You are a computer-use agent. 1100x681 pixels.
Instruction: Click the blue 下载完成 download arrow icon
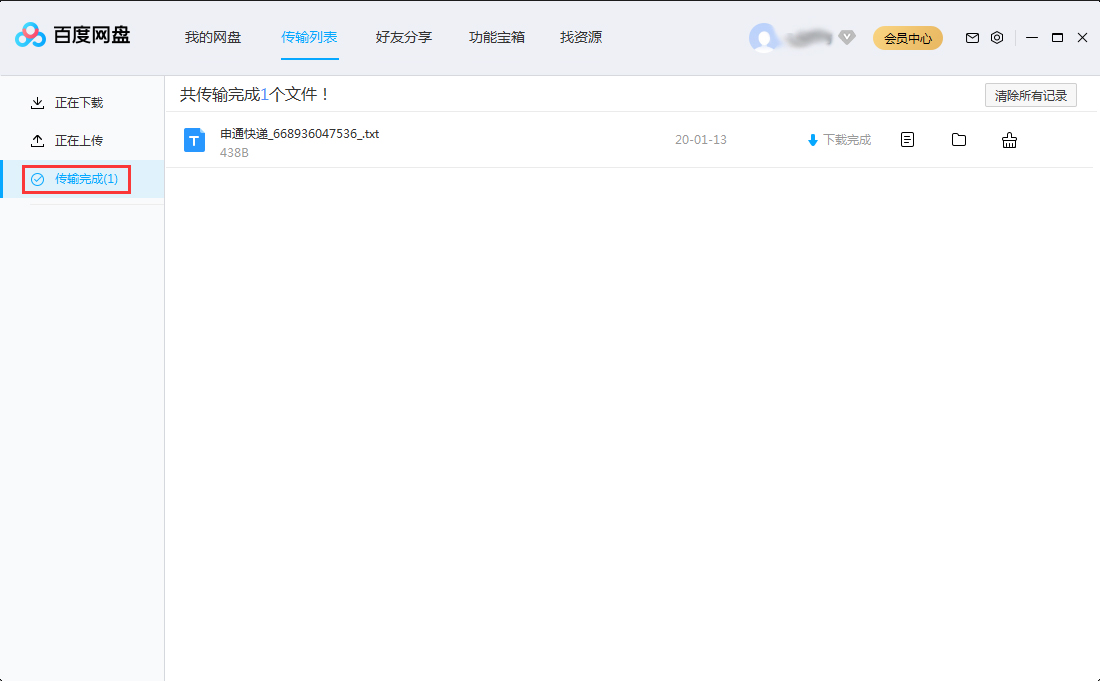click(813, 139)
